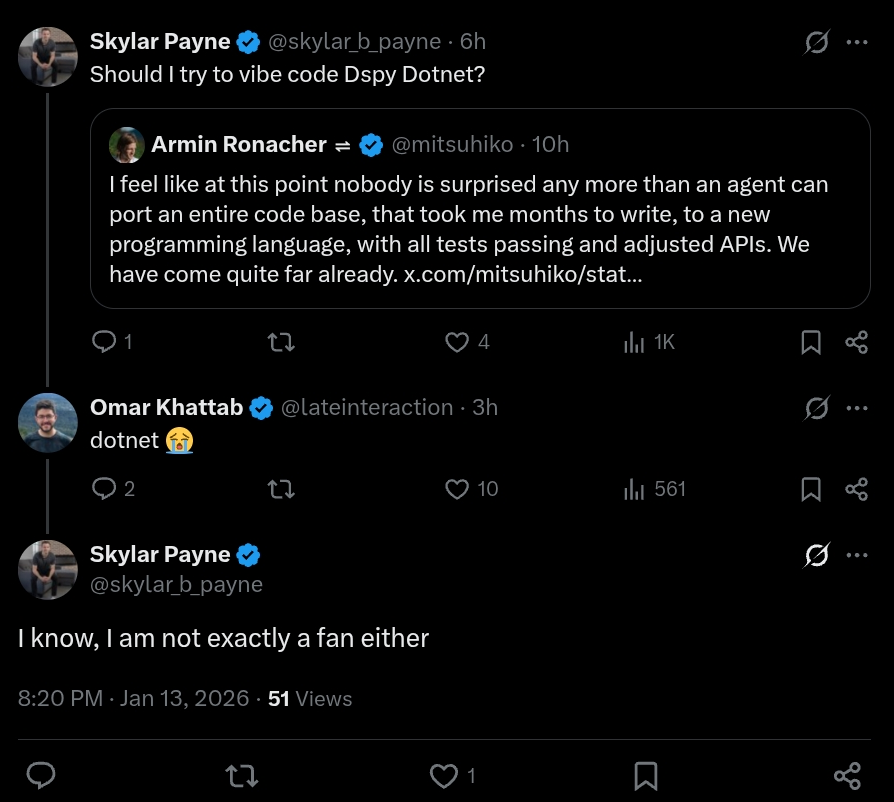The width and height of the screenshot is (894, 802).
Task: Open more options on the main tweet
Action: point(857,555)
